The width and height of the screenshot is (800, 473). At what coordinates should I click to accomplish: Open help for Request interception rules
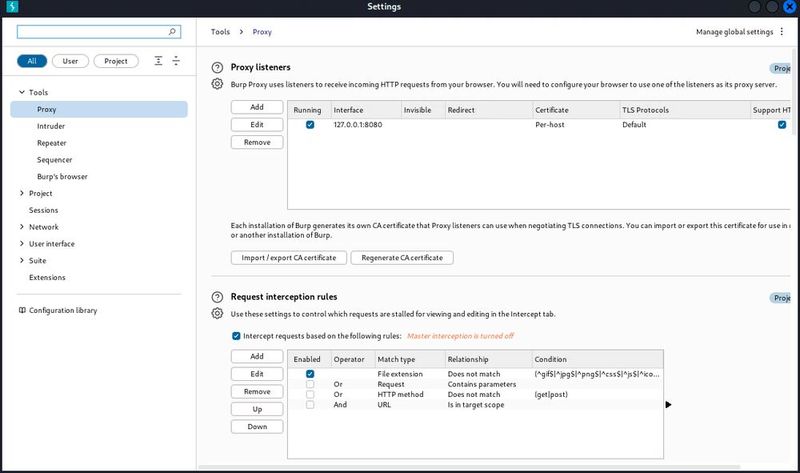point(217,297)
